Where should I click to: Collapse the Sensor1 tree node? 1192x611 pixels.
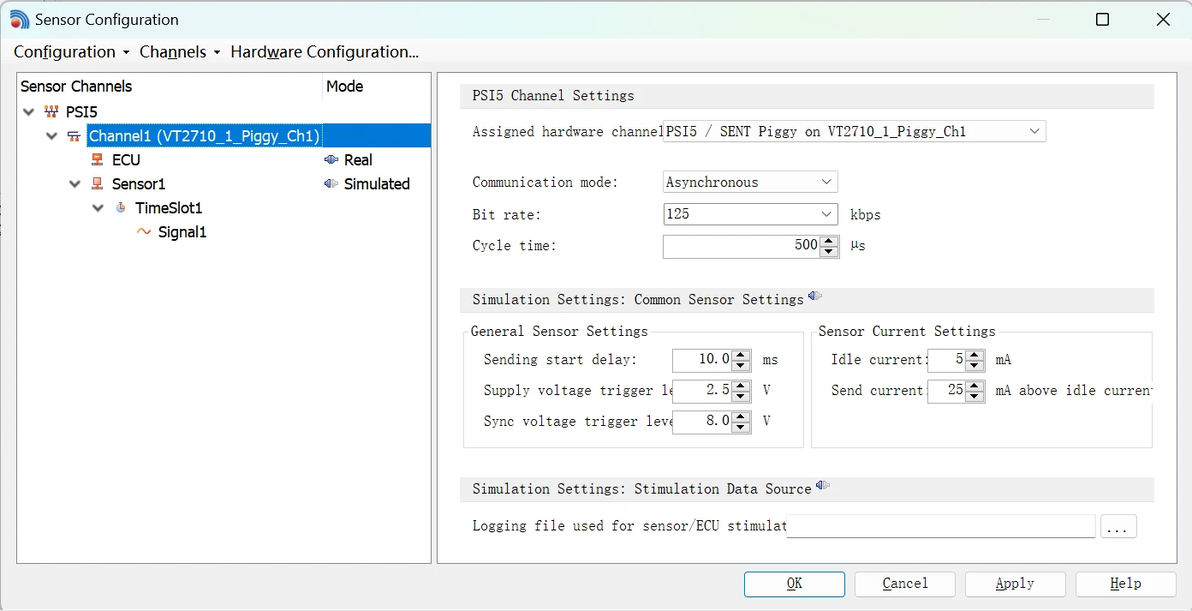click(74, 184)
